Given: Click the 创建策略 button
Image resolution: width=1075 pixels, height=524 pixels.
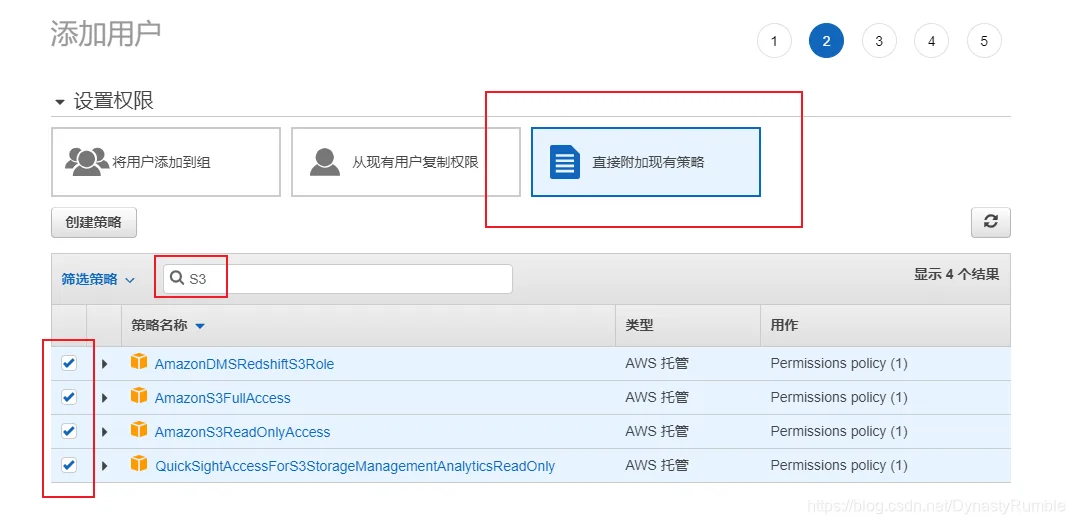Looking at the screenshot, I should coord(94,222).
